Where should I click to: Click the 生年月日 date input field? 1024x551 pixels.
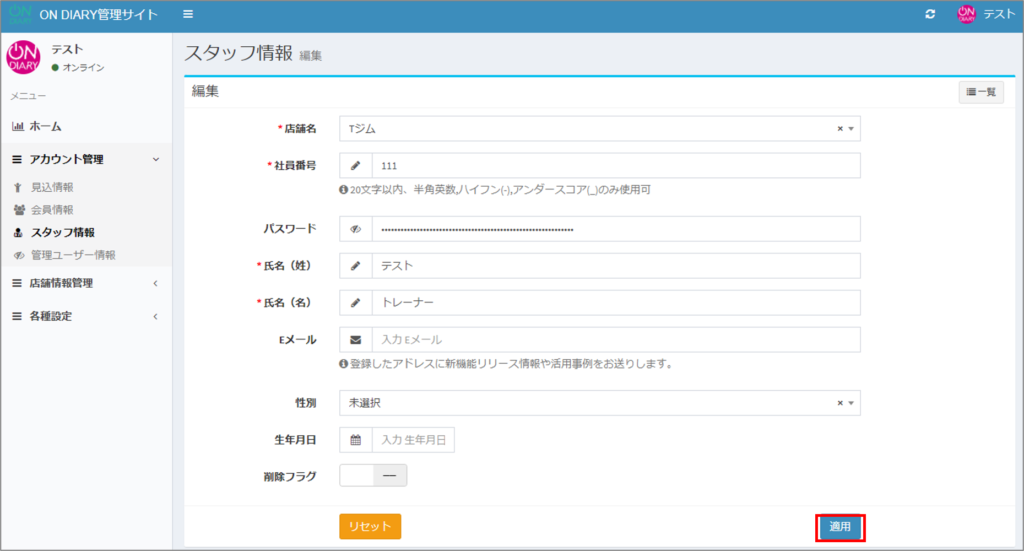click(413, 440)
